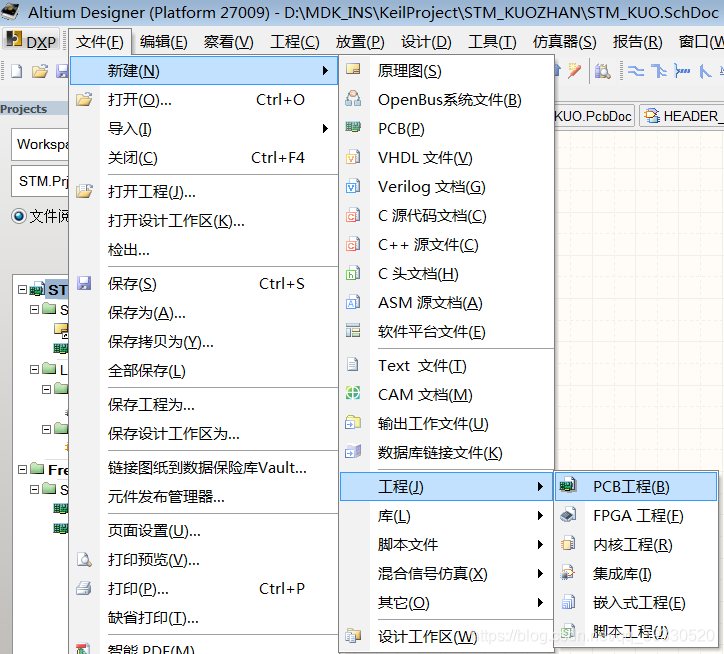Expand the 混合信号仿真(X) submenu arrow

540,574
